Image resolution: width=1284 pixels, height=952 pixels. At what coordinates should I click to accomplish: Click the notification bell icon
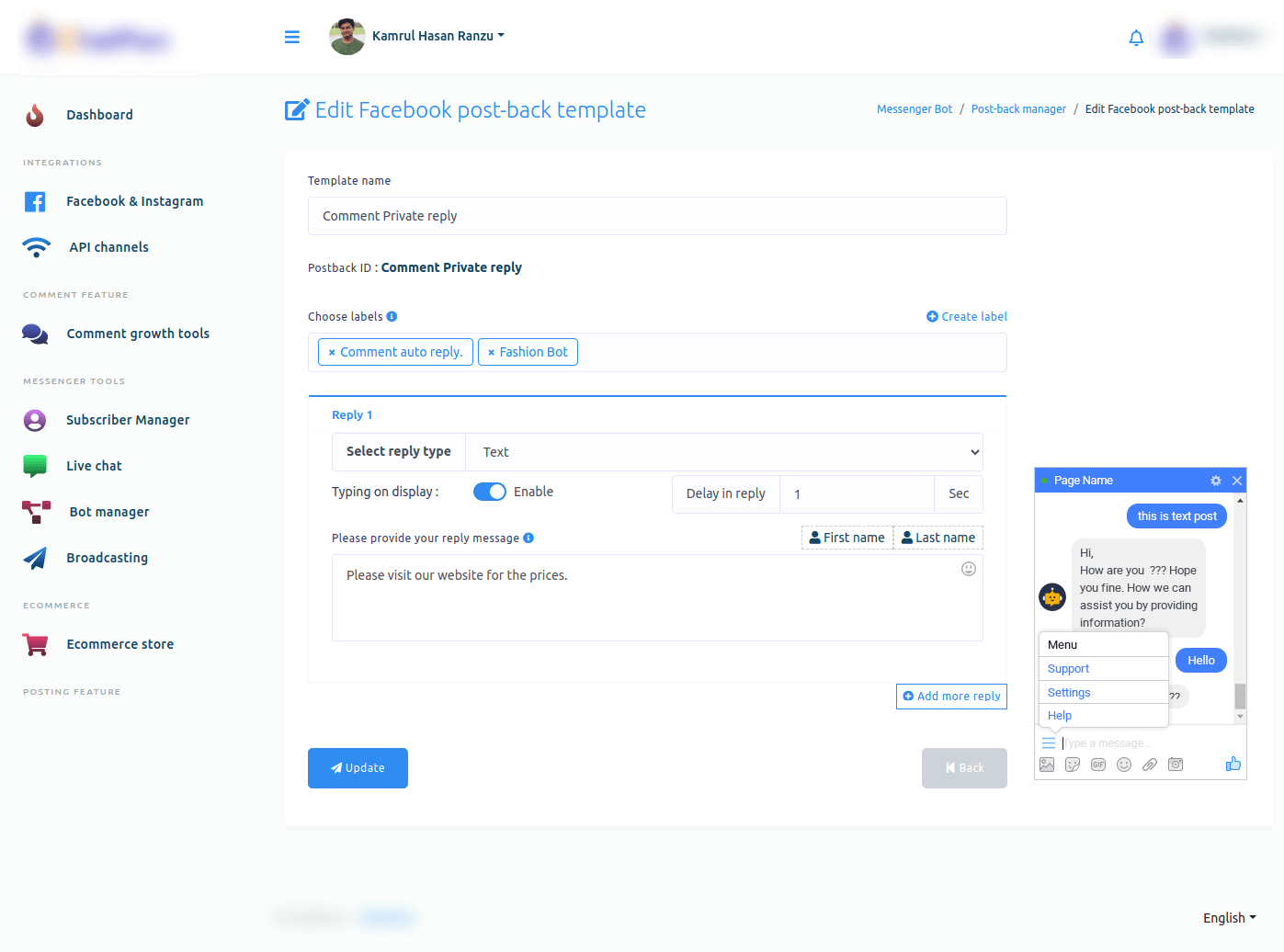click(x=1136, y=38)
